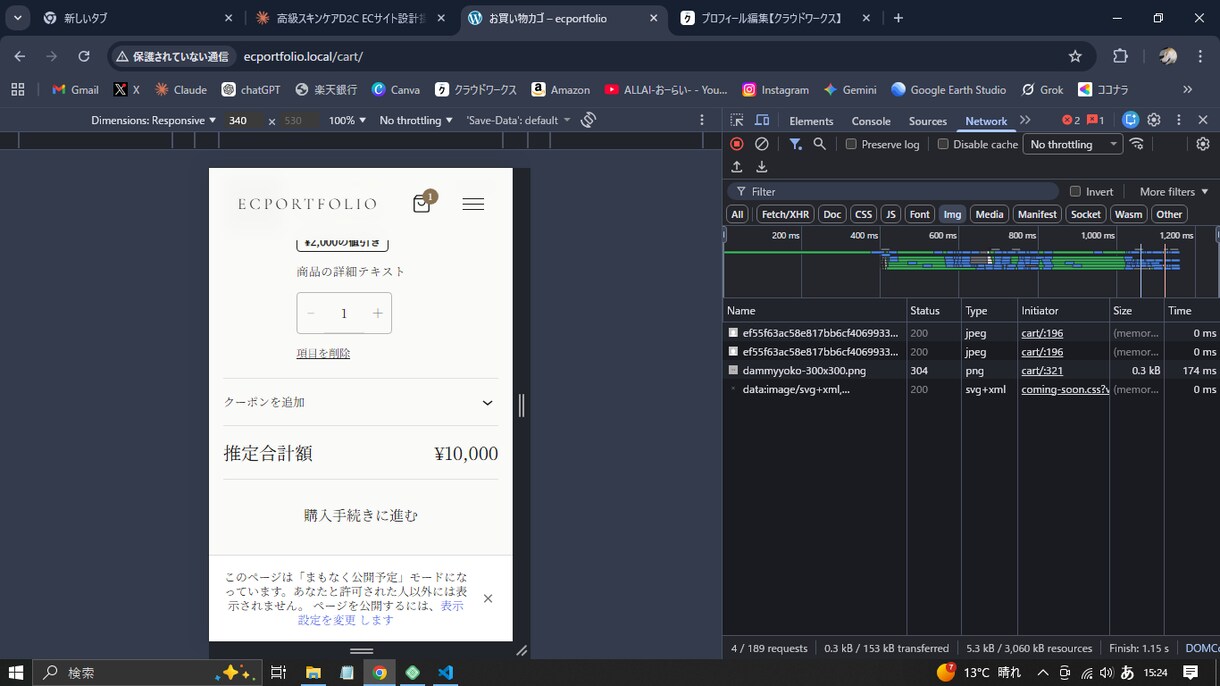
Task: Click the 購入手続きに進む checkout button
Action: tap(361, 516)
